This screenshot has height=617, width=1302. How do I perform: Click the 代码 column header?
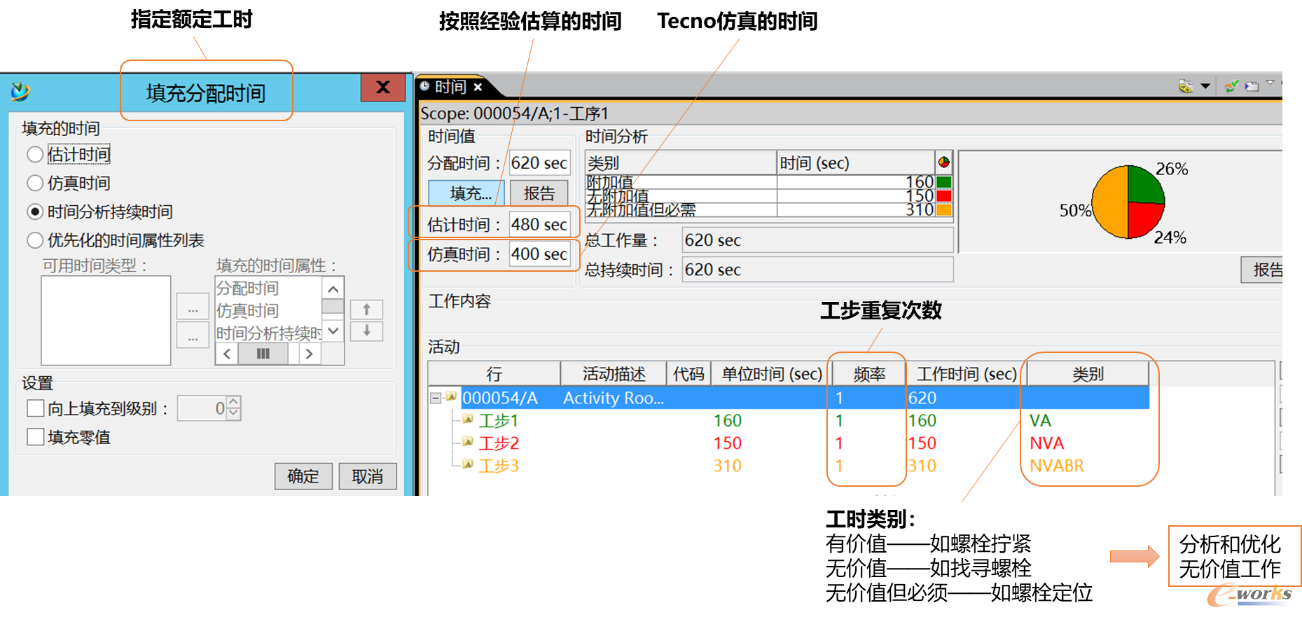coord(689,373)
